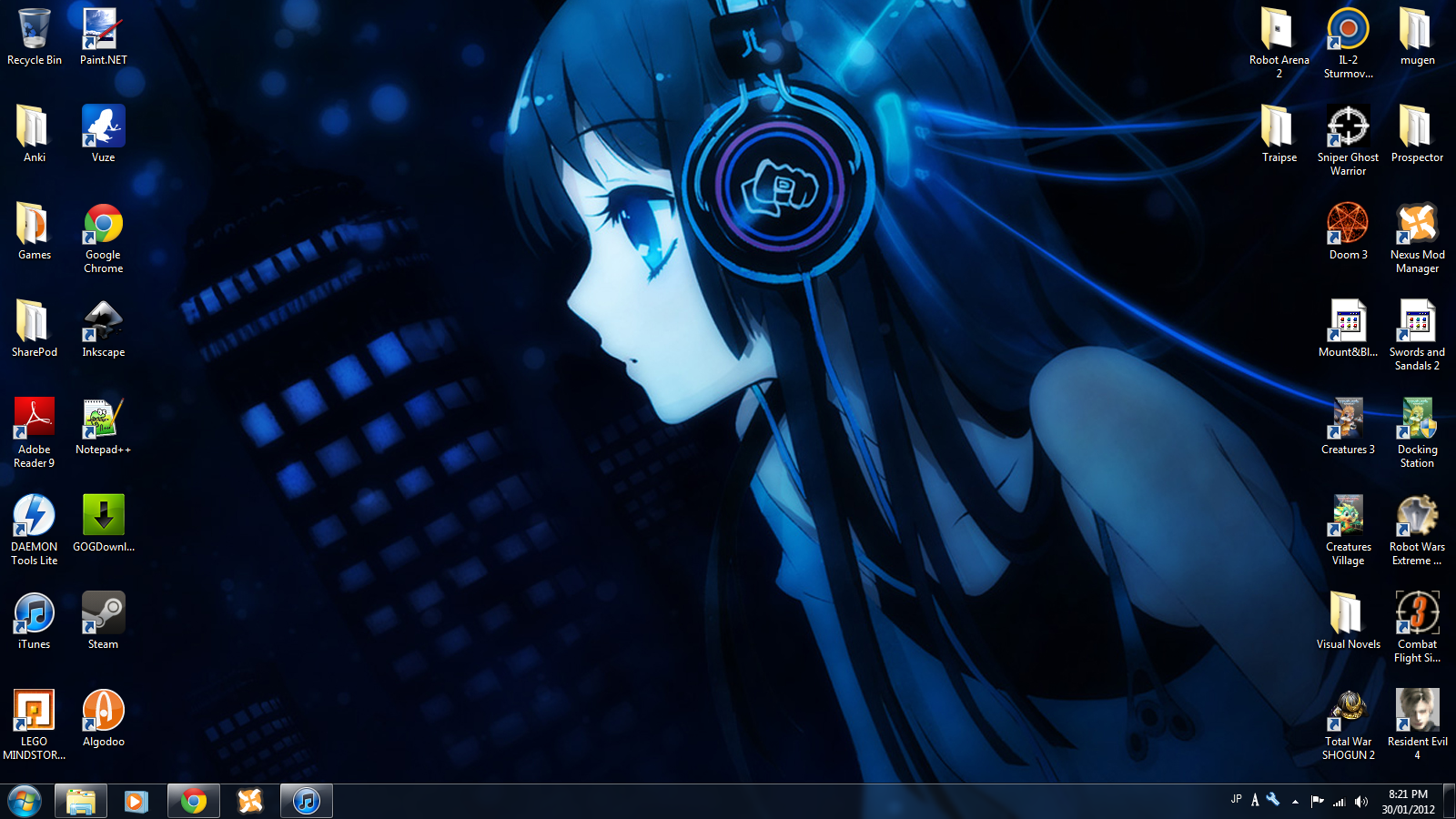
Task: Open the volume speaker control
Action: 1360,802
